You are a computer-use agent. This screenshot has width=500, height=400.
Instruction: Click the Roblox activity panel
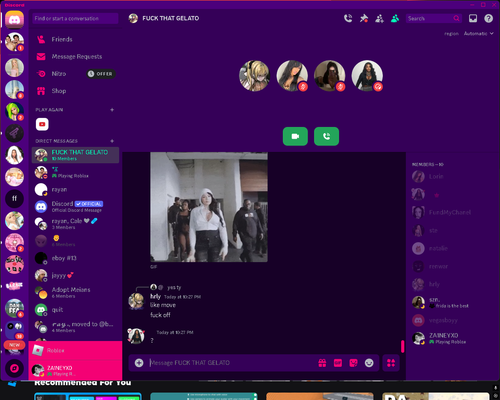[x=75, y=350]
